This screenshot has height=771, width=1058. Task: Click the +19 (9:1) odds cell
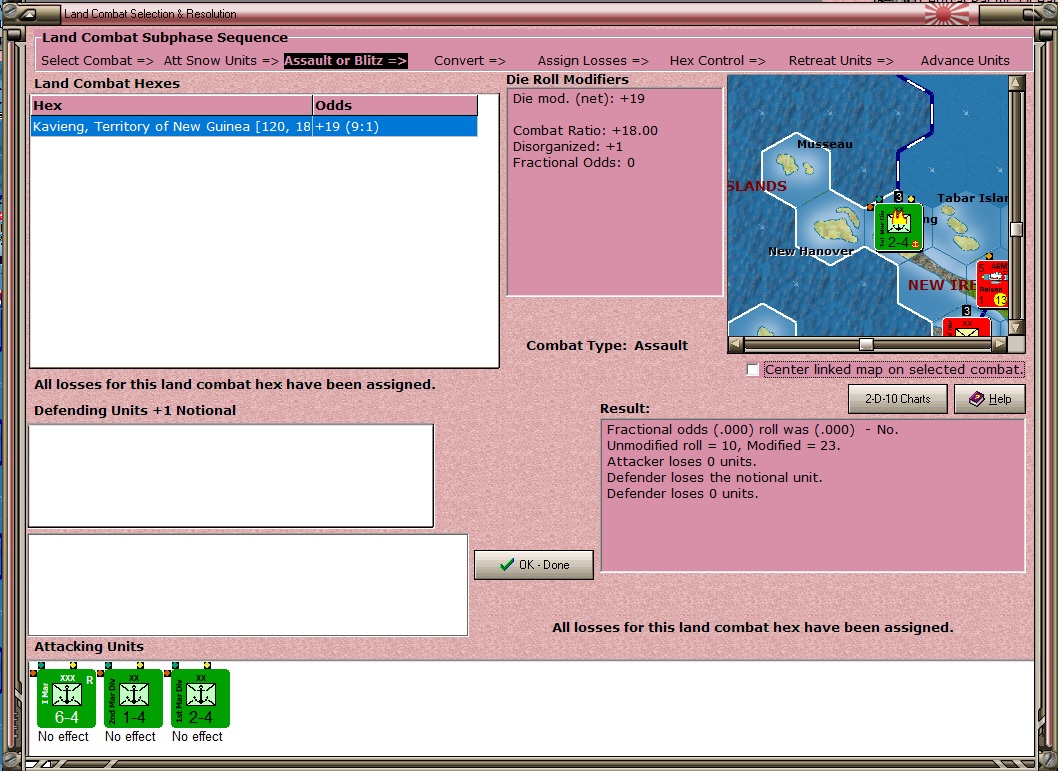(395, 126)
